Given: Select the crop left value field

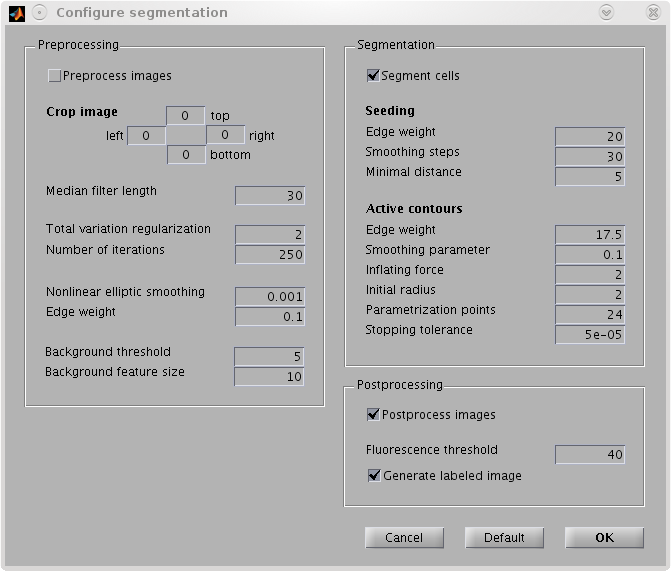Looking at the screenshot, I should click(x=146, y=136).
